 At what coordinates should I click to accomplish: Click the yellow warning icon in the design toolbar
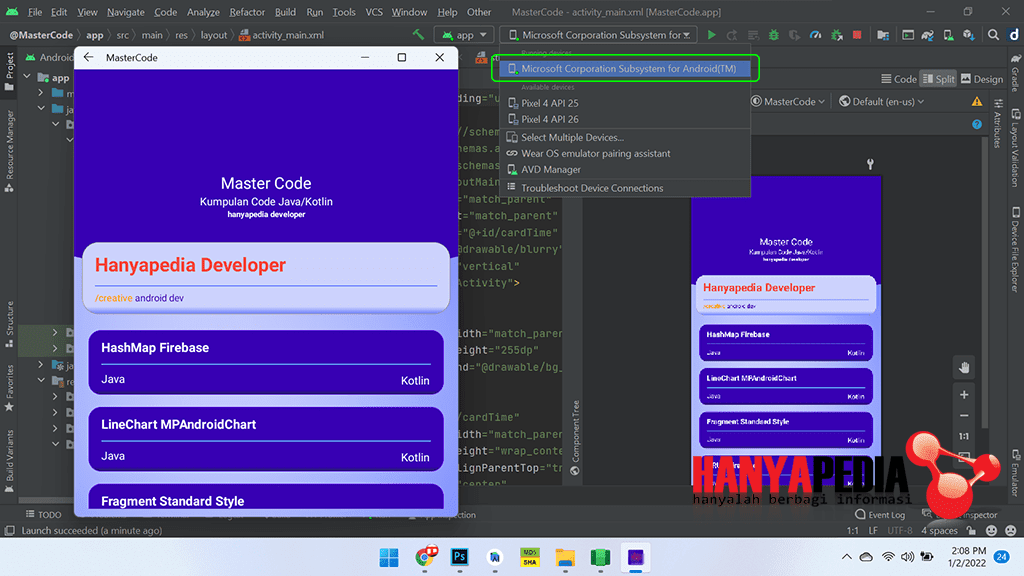[x=976, y=101]
